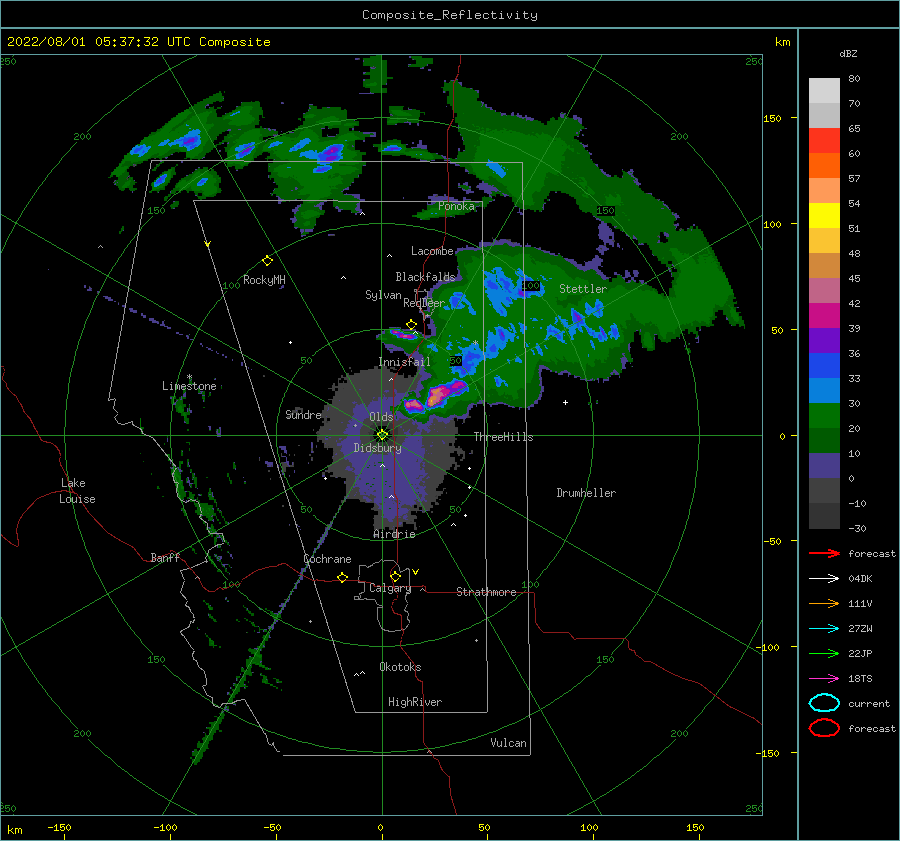Click the yellow diamond marker above RockyMH
The width and height of the screenshot is (900, 841).
tap(267, 261)
